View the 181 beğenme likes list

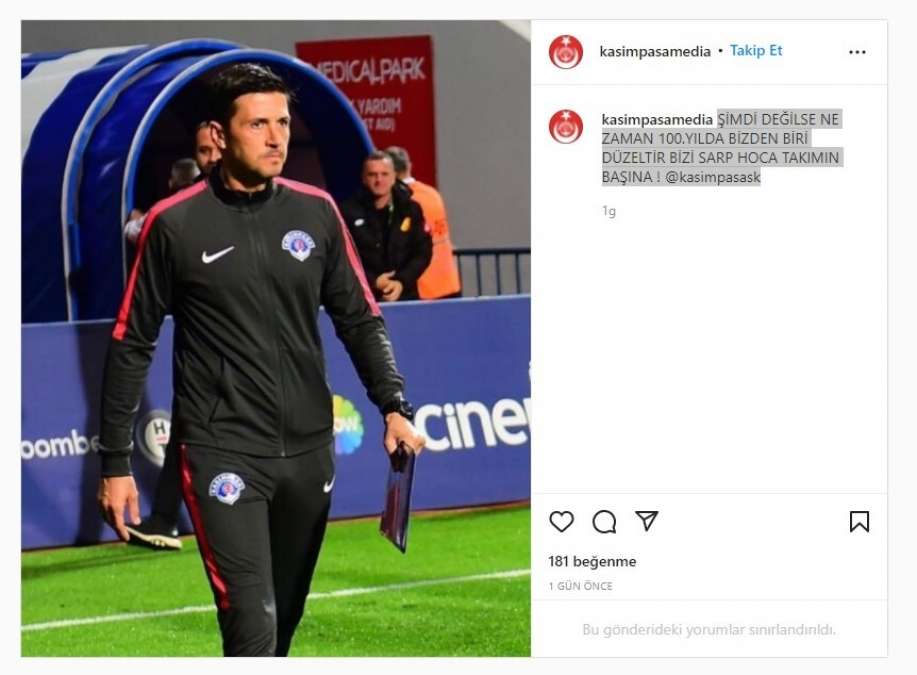point(592,562)
